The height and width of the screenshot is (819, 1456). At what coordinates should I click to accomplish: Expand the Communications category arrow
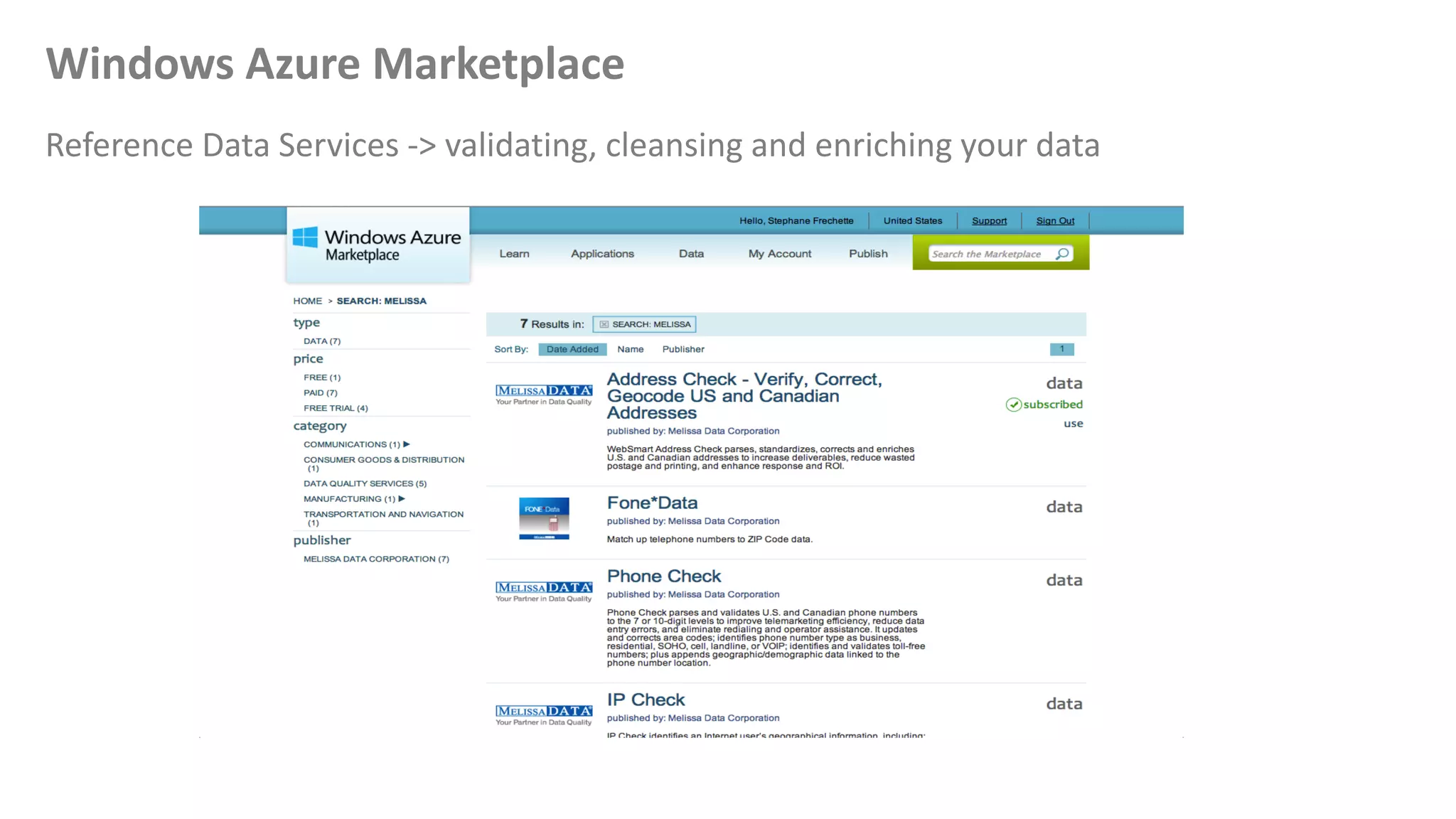click(x=407, y=444)
